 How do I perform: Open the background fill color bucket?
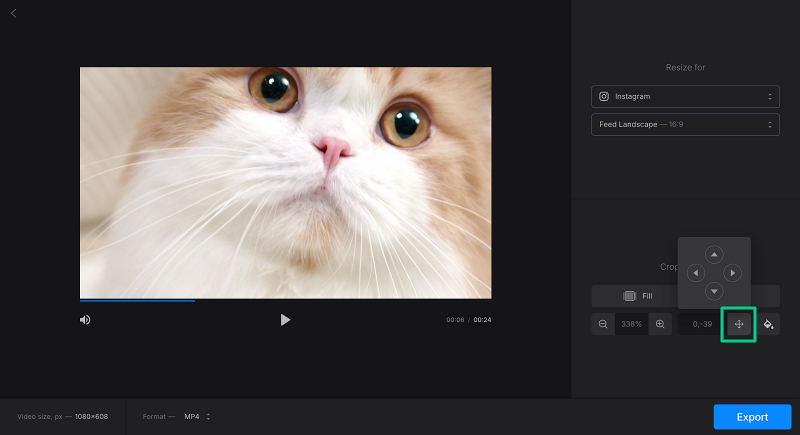coord(768,324)
